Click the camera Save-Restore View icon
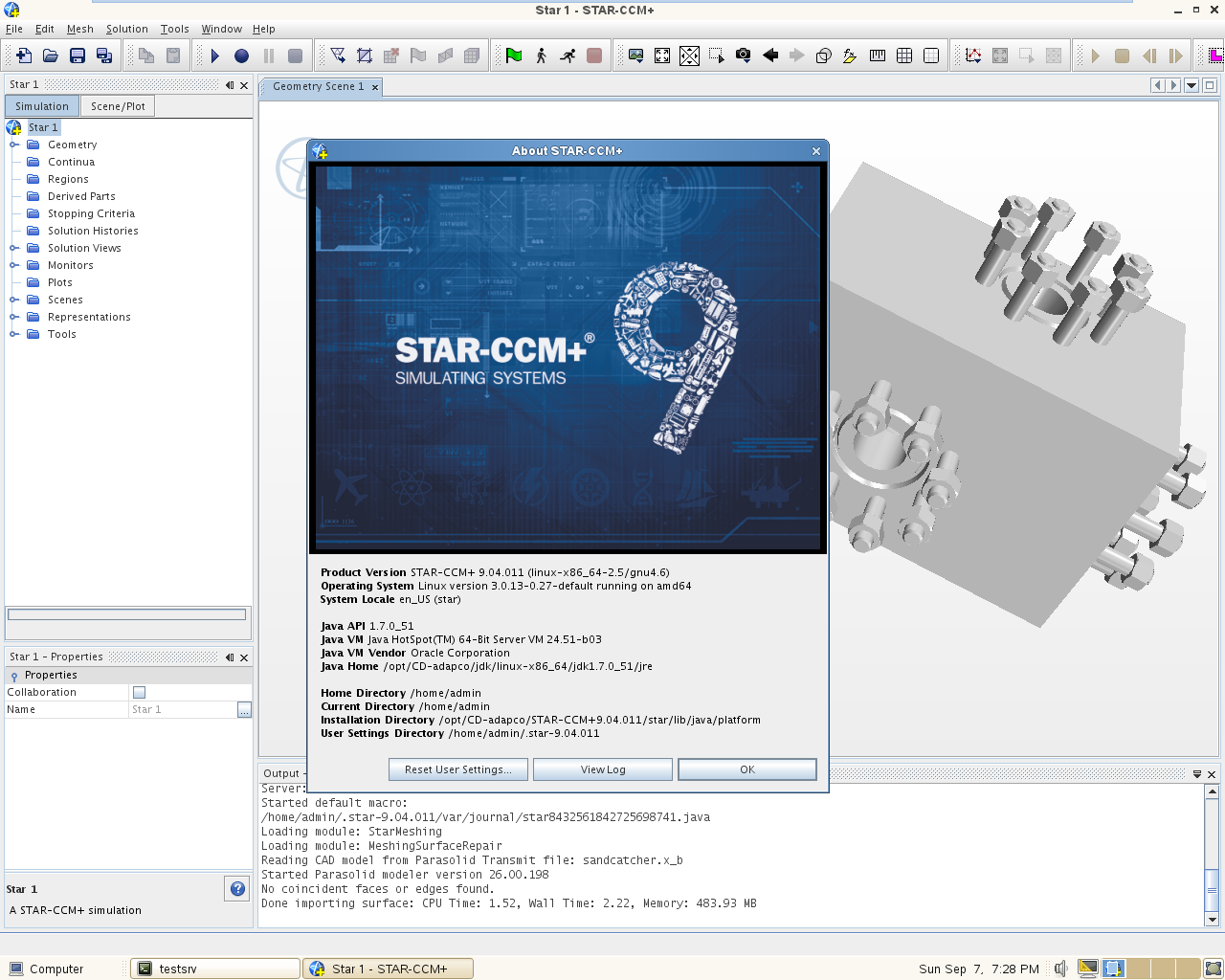 [743, 56]
